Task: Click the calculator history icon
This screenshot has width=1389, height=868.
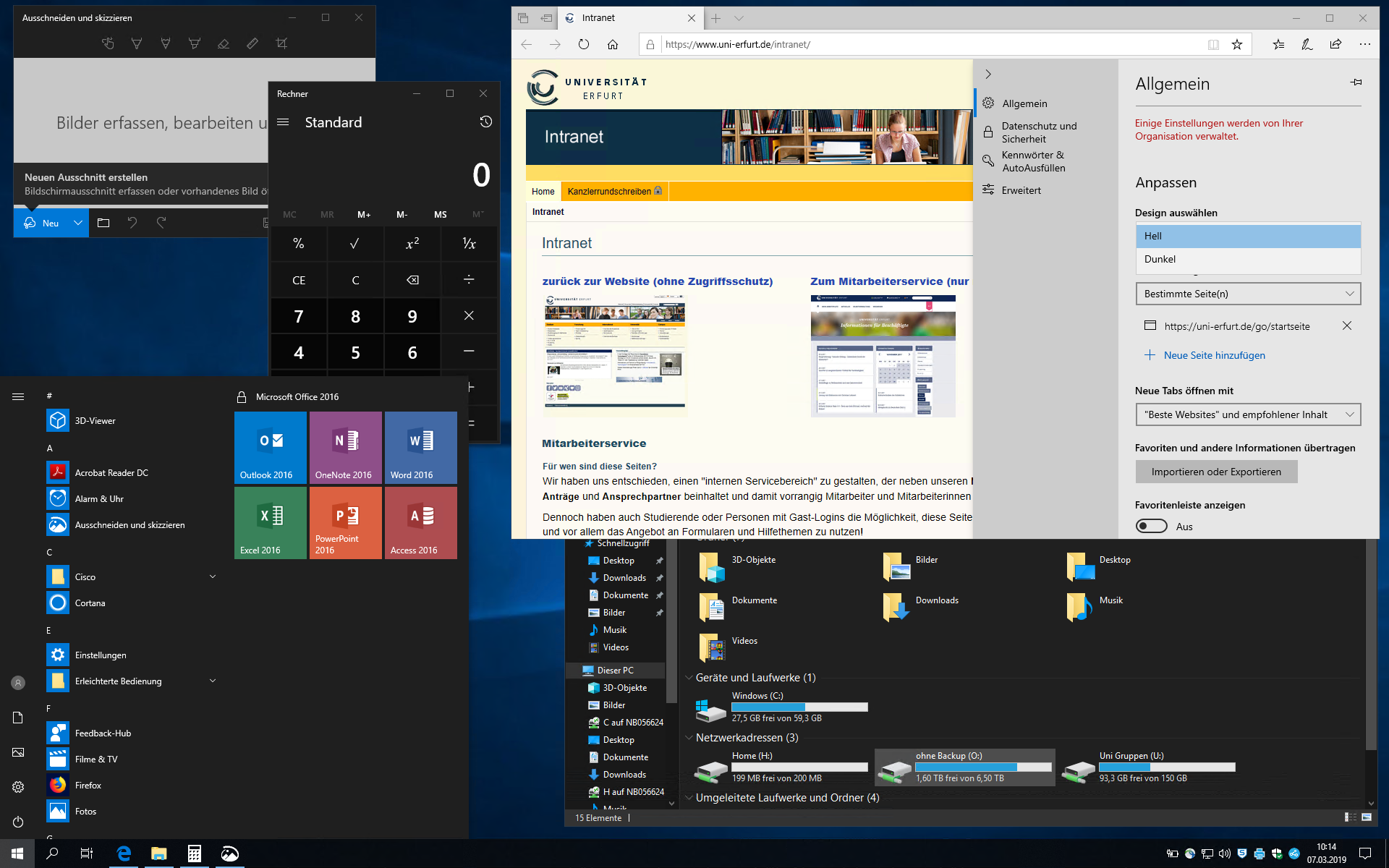Action: tap(485, 122)
